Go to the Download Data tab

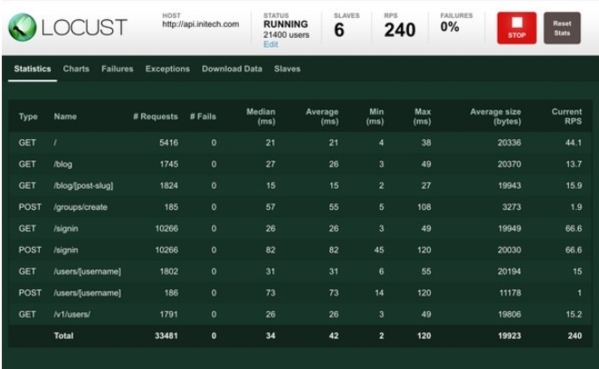pyautogui.click(x=232, y=69)
